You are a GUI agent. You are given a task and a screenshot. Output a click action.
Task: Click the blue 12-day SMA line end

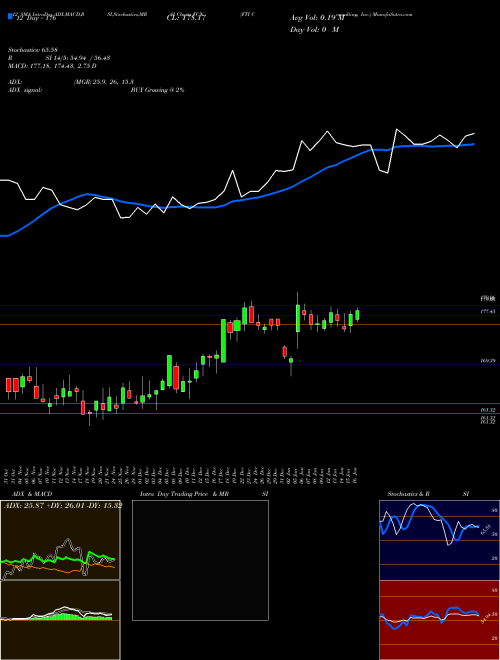(x=474, y=144)
